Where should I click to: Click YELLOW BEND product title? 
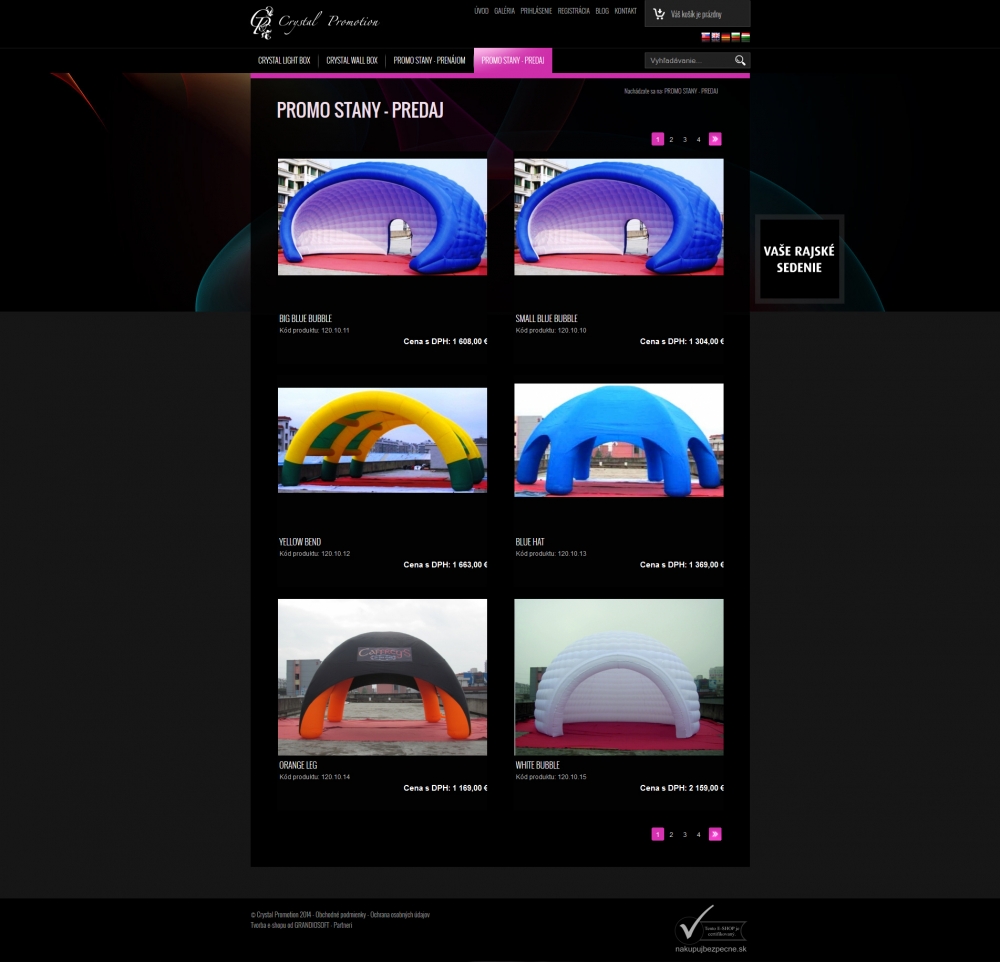[x=300, y=542]
